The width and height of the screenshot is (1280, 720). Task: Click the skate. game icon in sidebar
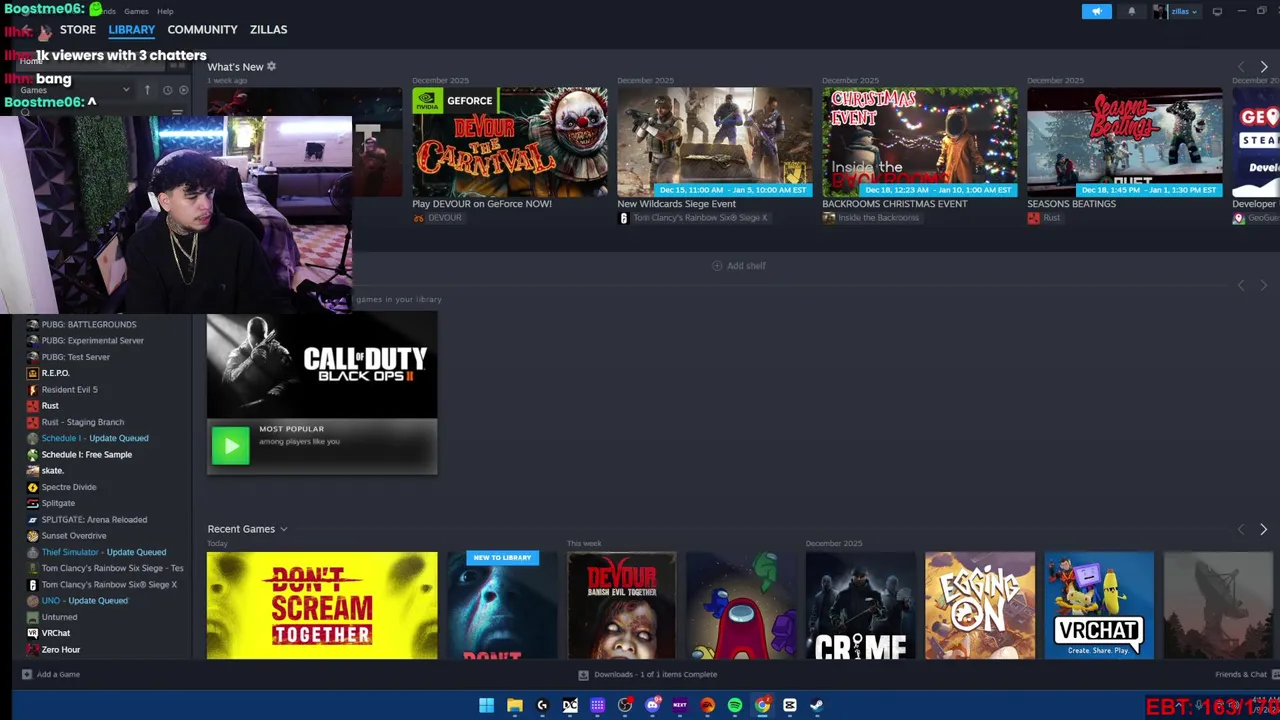point(32,470)
